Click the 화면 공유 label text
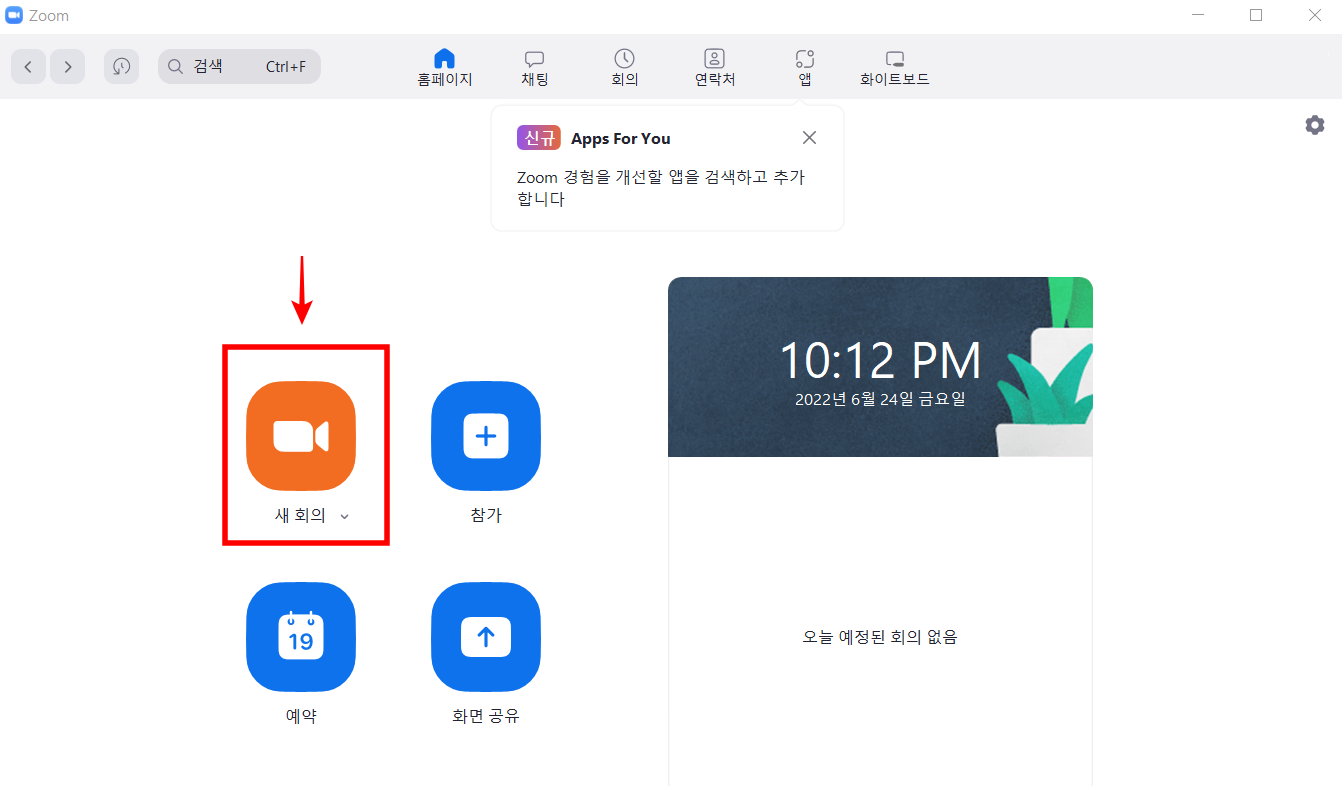1342x786 pixels. click(x=486, y=716)
